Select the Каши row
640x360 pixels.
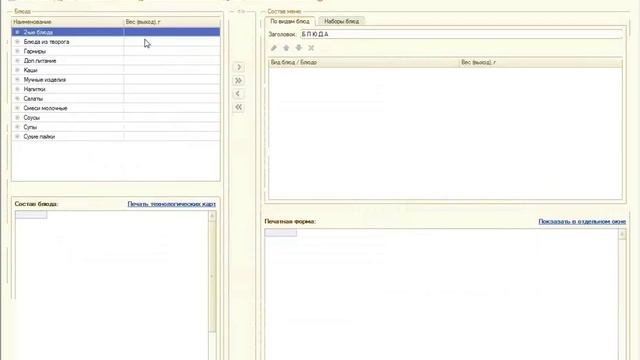point(116,70)
